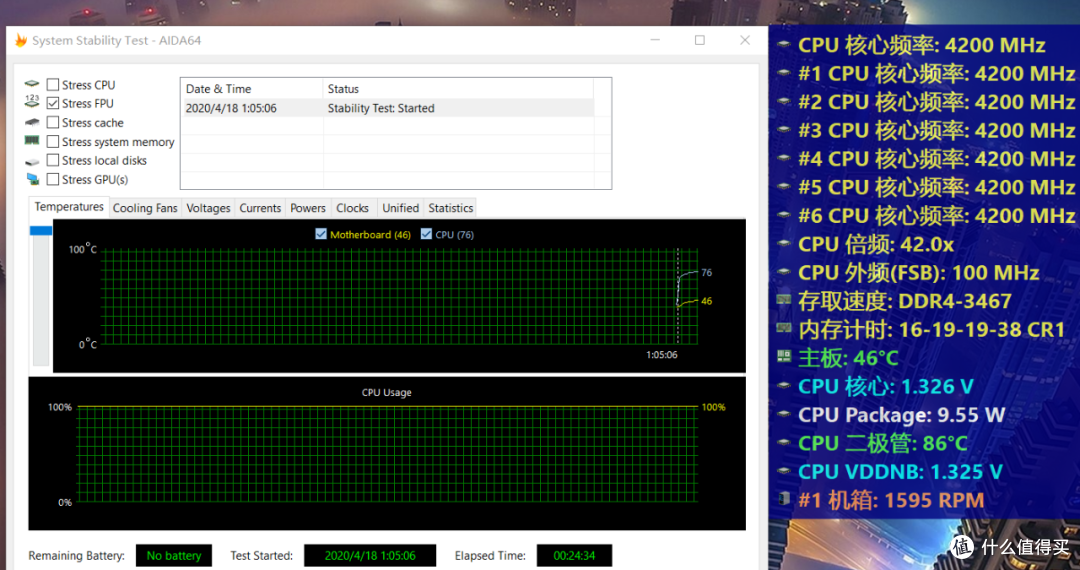Click the #4 CPU 核心频率 4200 MHz reading

(937, 158)
